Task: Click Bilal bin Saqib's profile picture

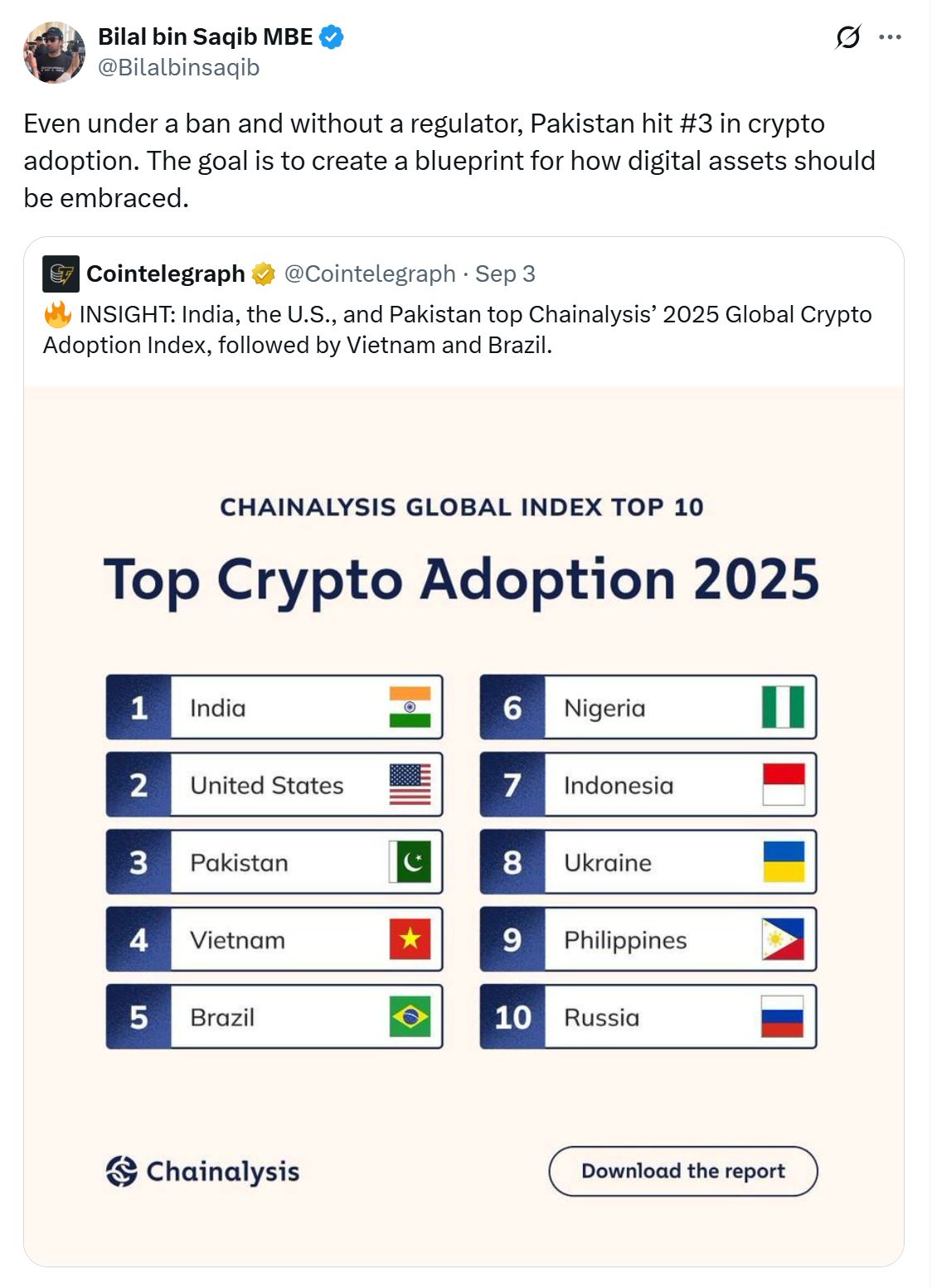Action: [54, 51]
